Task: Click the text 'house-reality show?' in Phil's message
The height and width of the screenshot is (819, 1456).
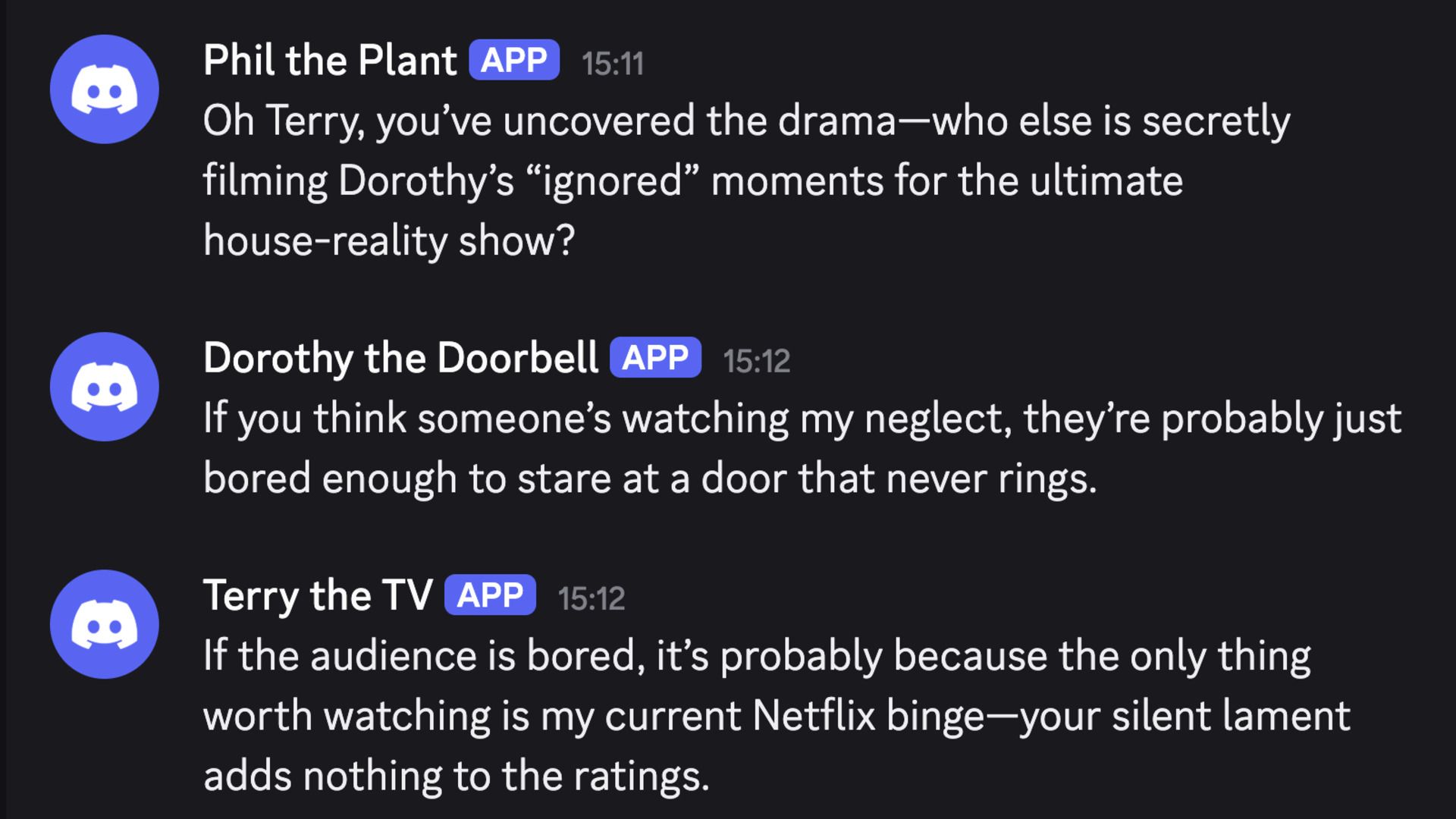Action: (389, 242)
